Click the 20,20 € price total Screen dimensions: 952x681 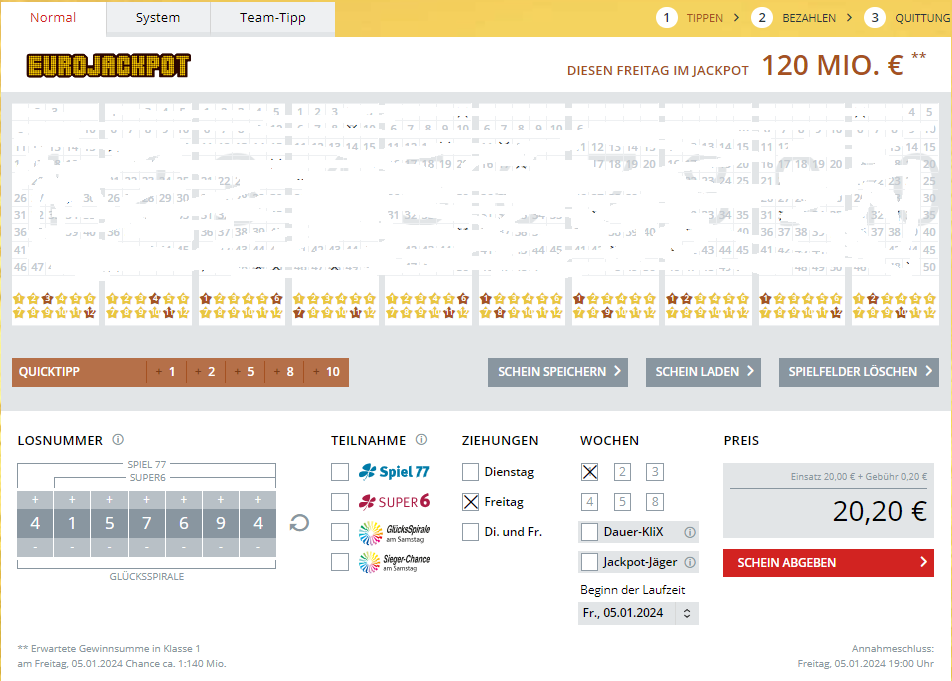tap(879, 511)
